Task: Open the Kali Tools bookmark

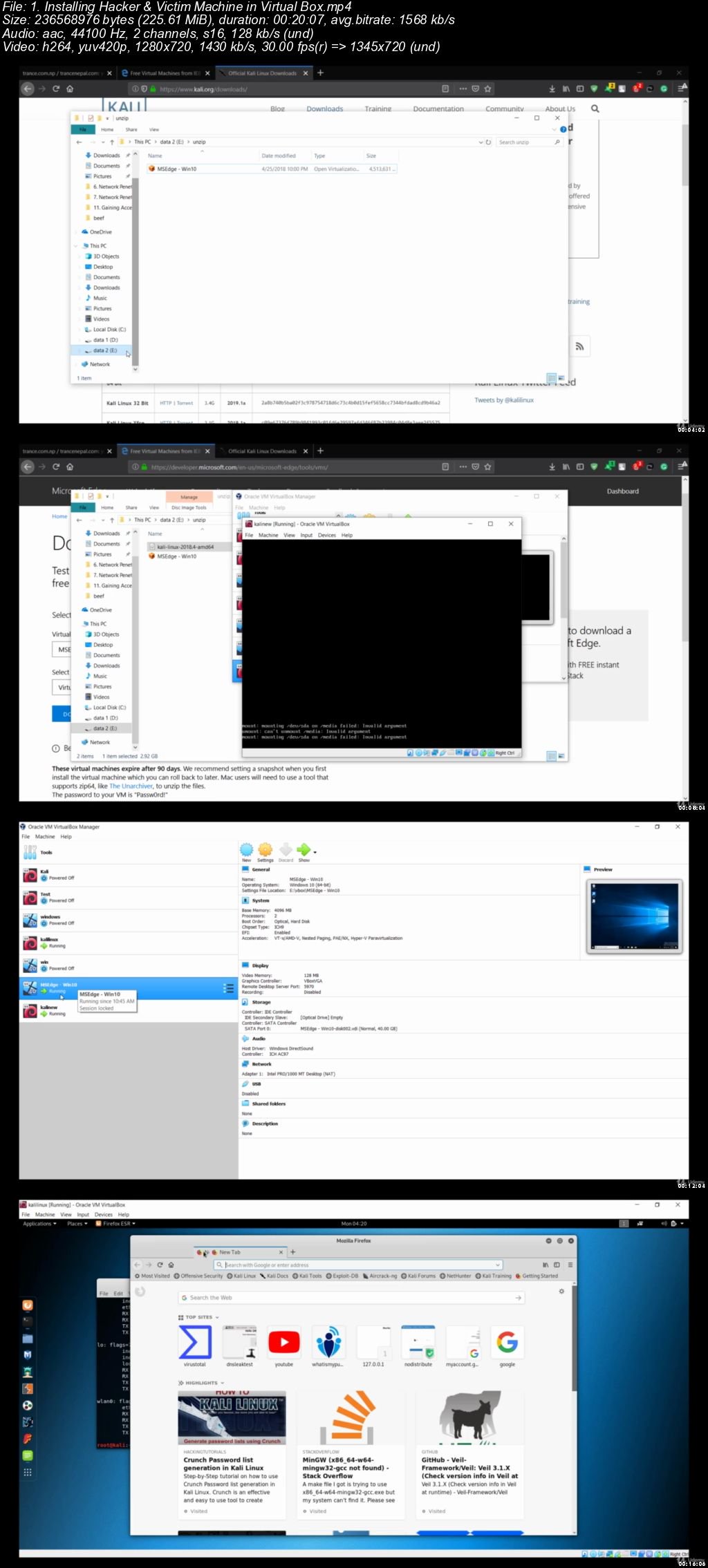Action: click(307, 1276)
